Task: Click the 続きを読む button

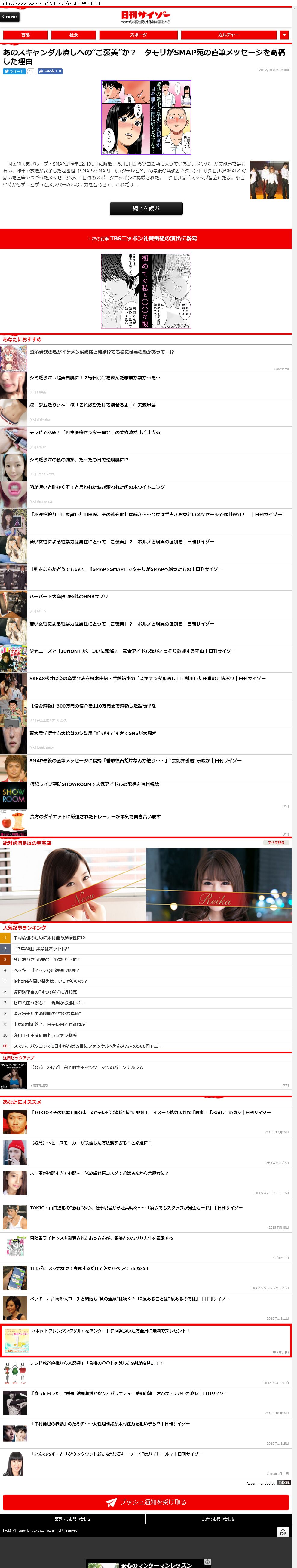Action: pyautogui.click(x=146, y=208)
